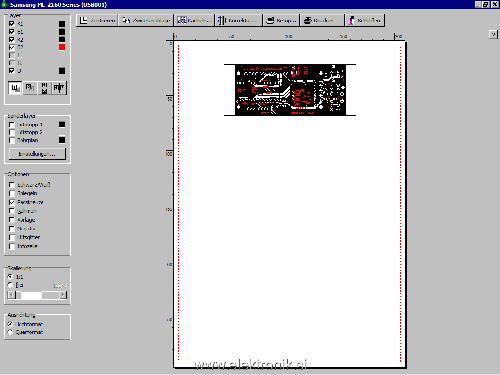Enable the Spiegeln mirror option
This screenshot has width=500, height=375.
(12, 193)
